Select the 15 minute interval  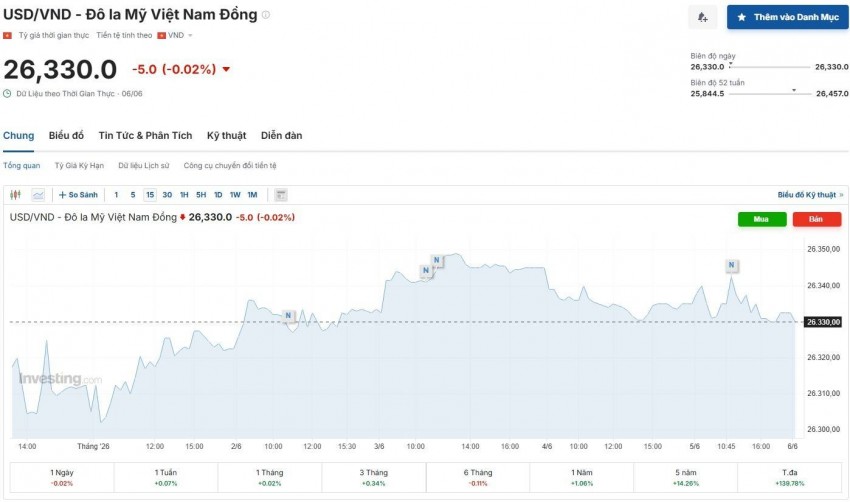click(150, 195)
